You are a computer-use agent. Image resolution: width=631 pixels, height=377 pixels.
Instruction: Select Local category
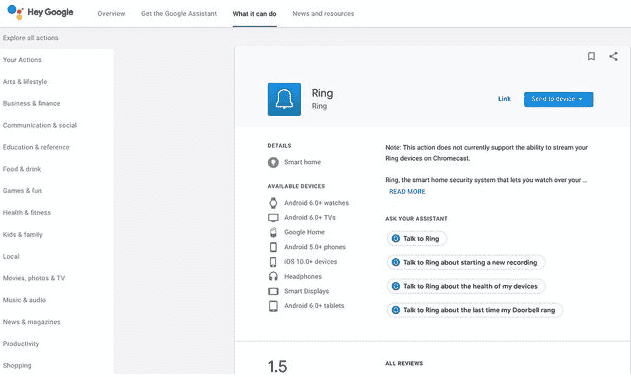pyautogui.click(x=11, y=256)
